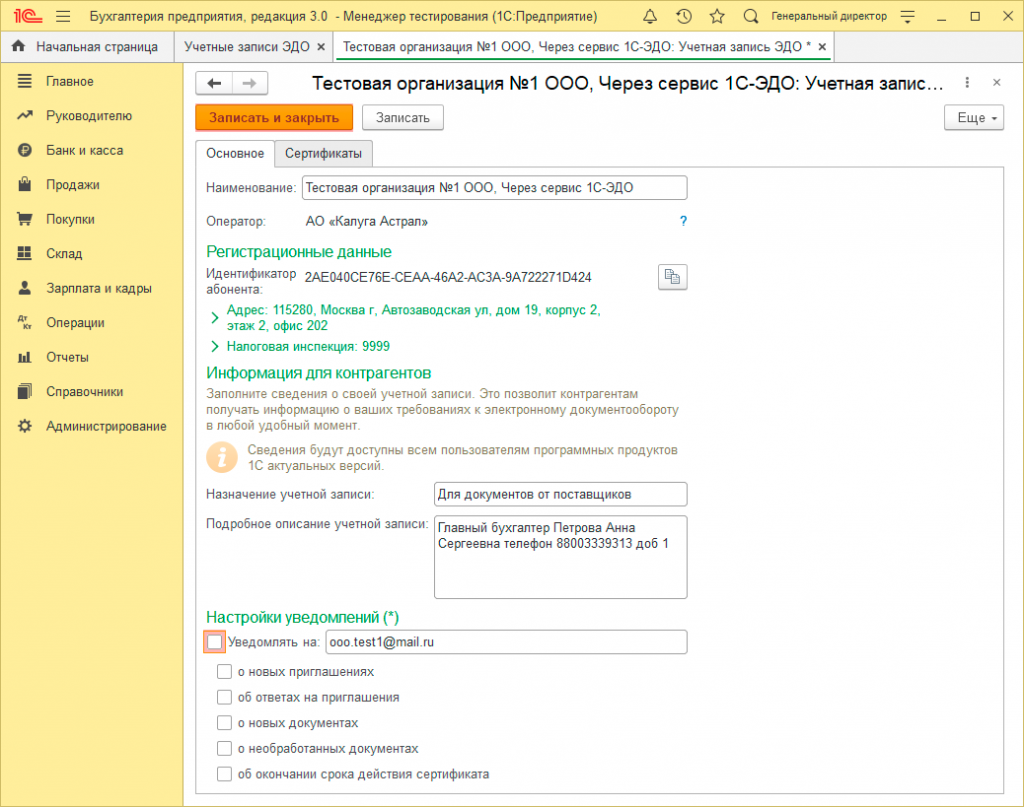Check о необработанных документах
Screen dimensions: 1024x807
224,748
